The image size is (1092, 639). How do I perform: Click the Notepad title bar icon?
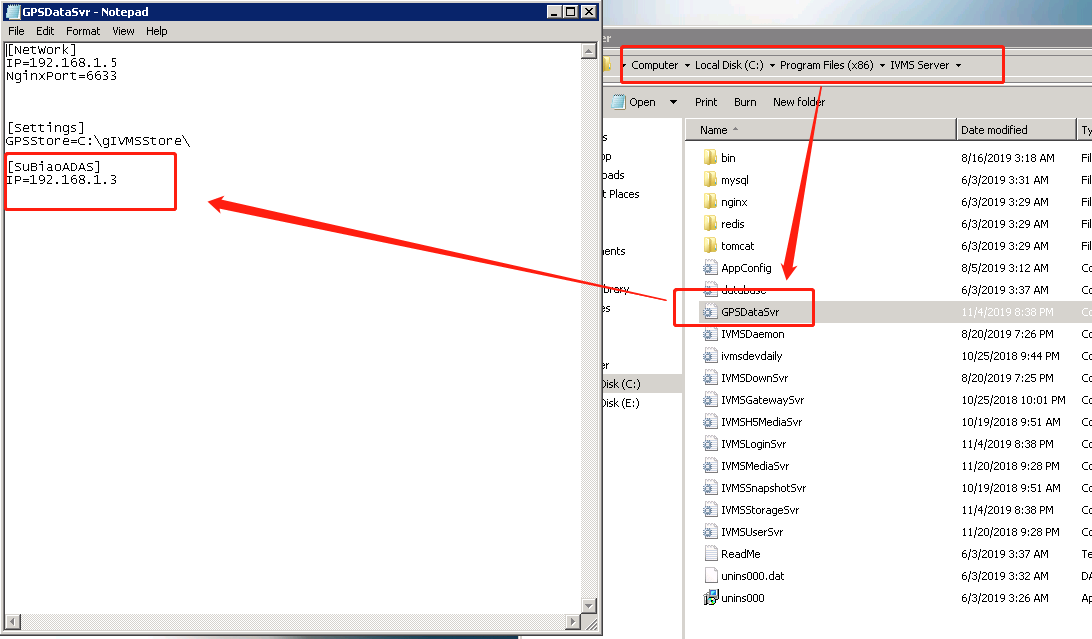click(x=13, y=12)
